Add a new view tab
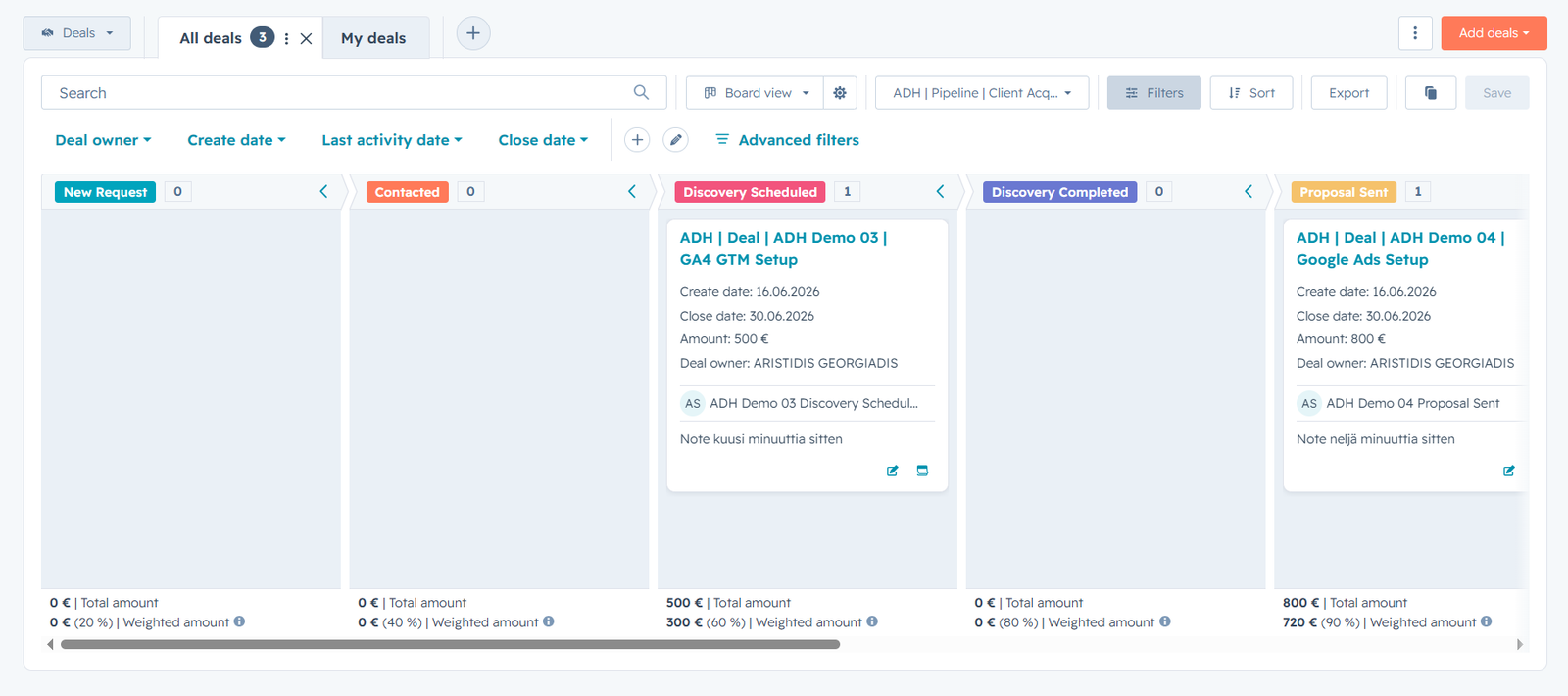Viewport: 1568px width, 696px height. 473,33
